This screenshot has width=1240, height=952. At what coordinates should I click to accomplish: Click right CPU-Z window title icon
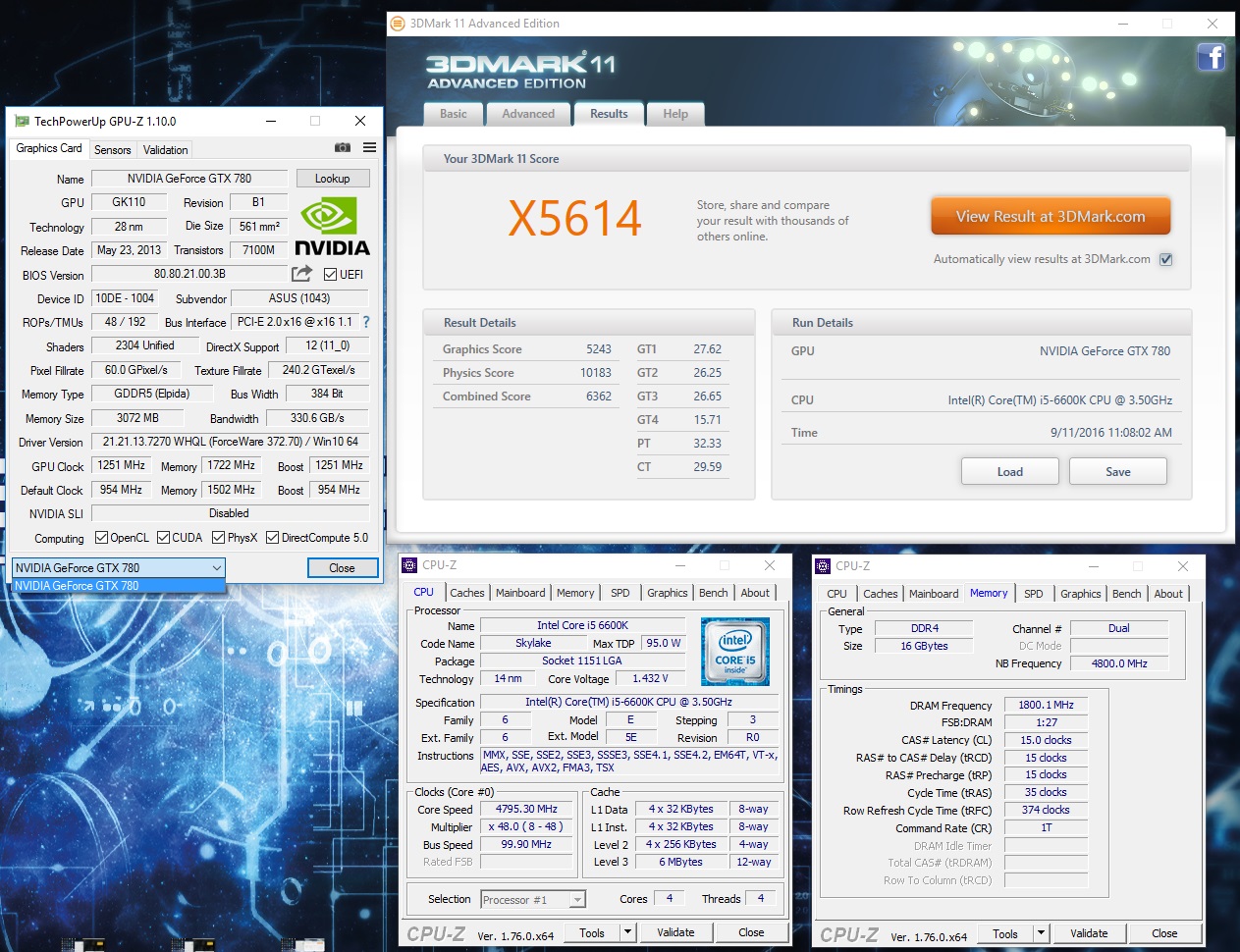pyautogui.click(x=823, y=566)
